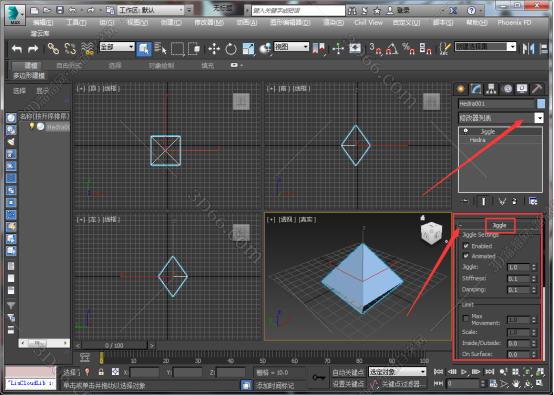Select the Select and Scale tool
Screen dimensions: 554x395
pos(248,49)
